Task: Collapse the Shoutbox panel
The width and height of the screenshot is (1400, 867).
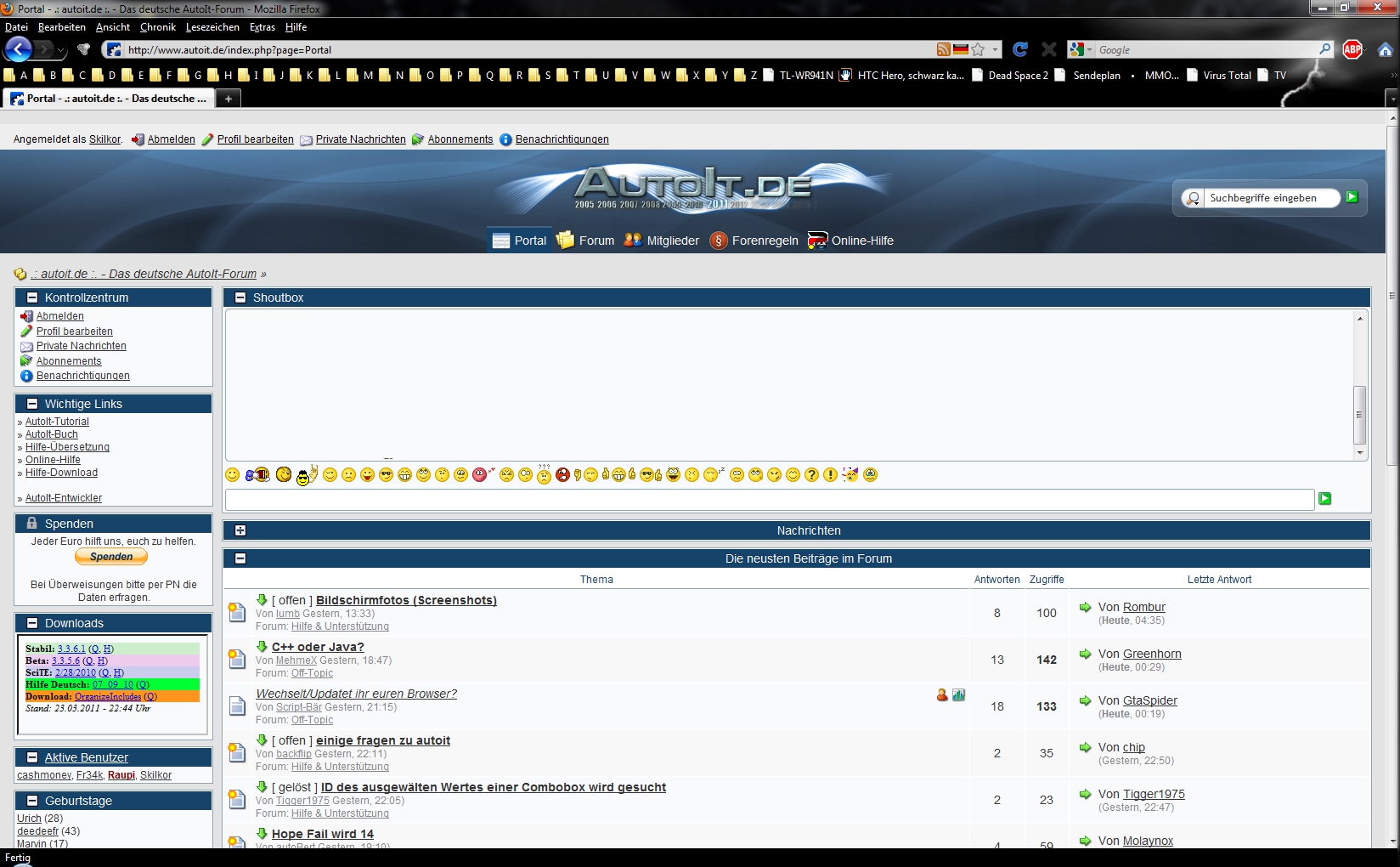Action: 240,297
